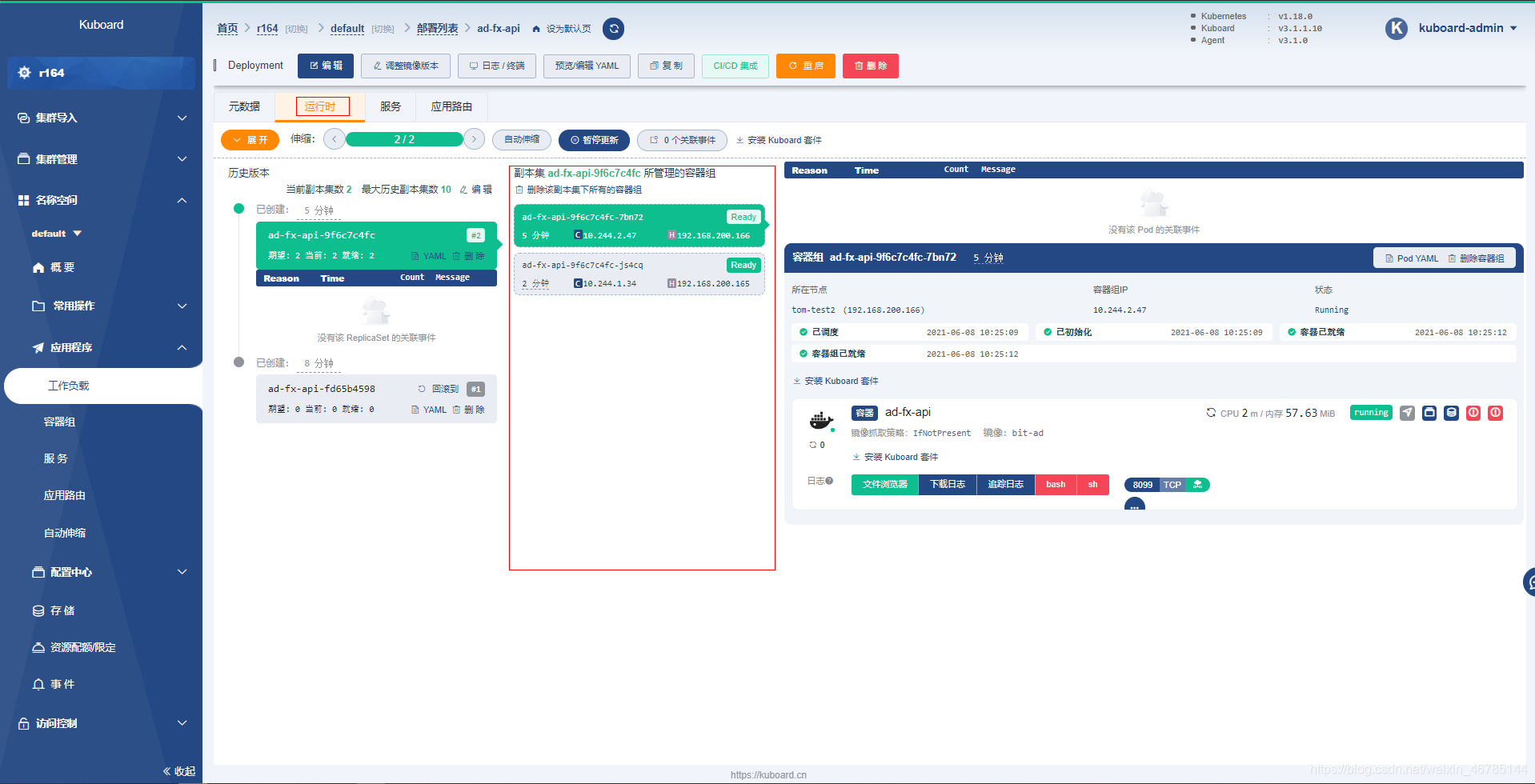Select 容器组 in sidebar
Screen dimensions: 1535x784
tap(59, 422)
